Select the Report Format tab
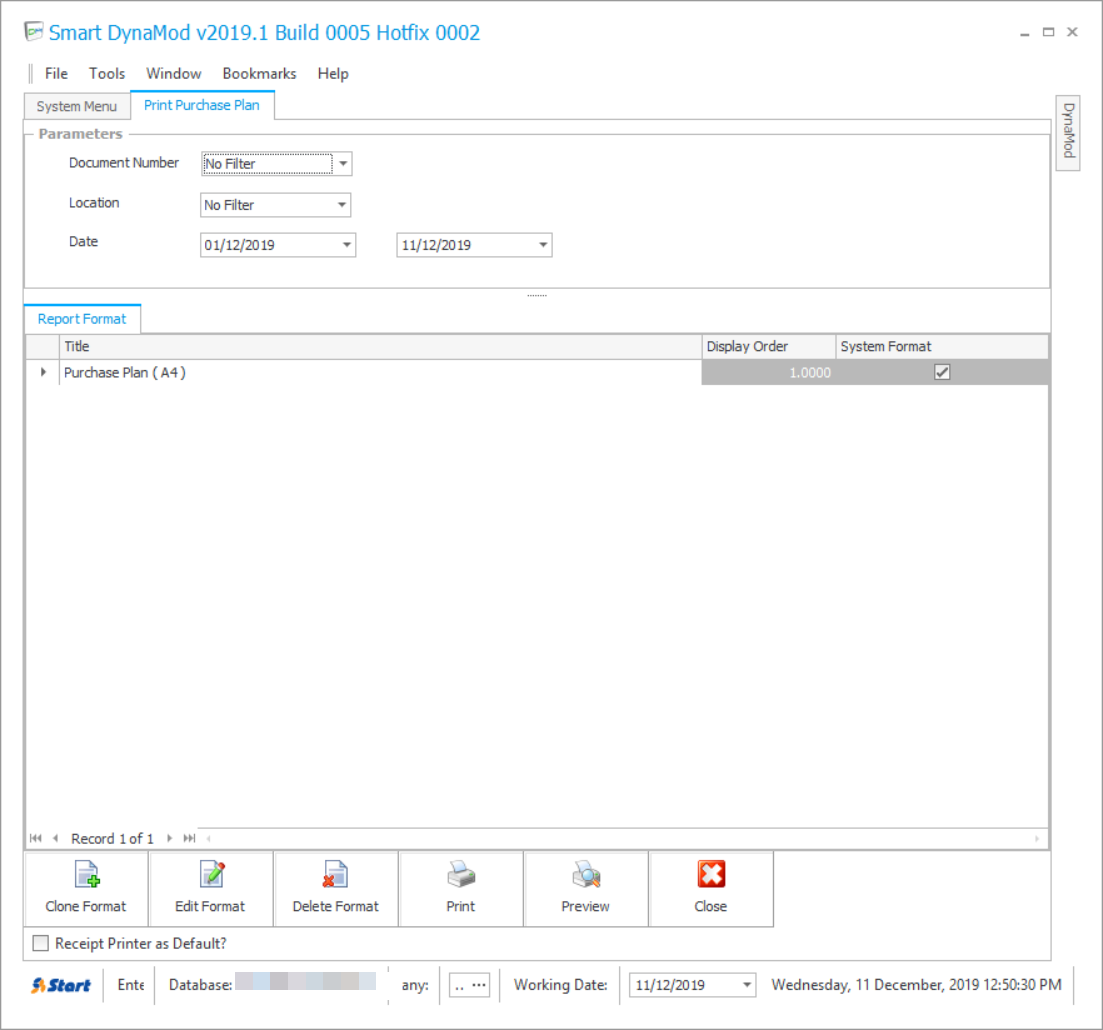This screenshot has height=1030, width=1103. point(82,319)
